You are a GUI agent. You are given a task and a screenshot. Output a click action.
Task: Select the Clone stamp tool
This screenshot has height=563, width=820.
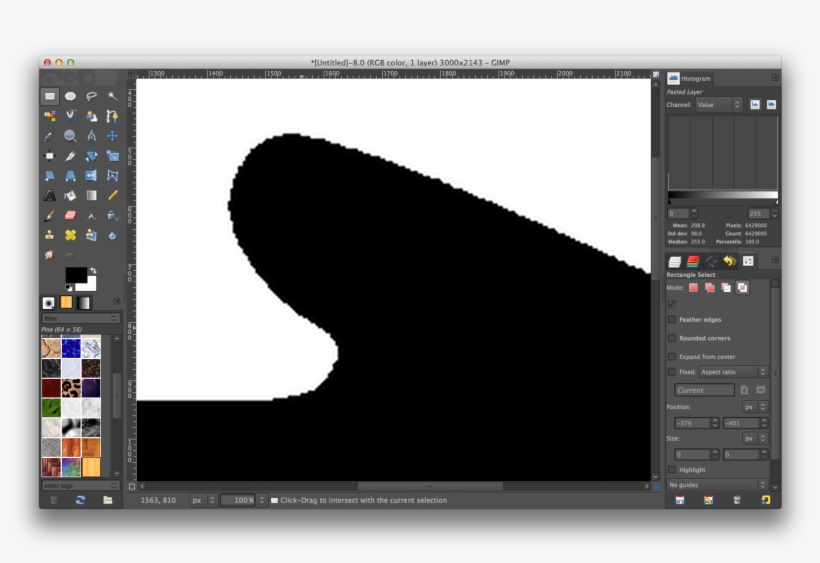pos(50,235)
